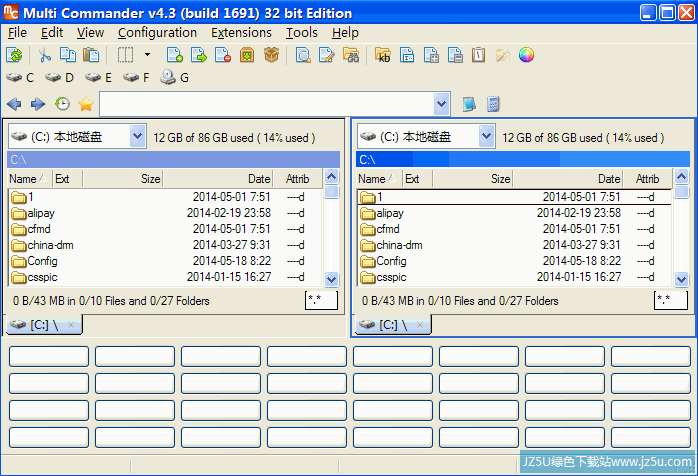Click the select-all files grid icon

tap(431, 55)
